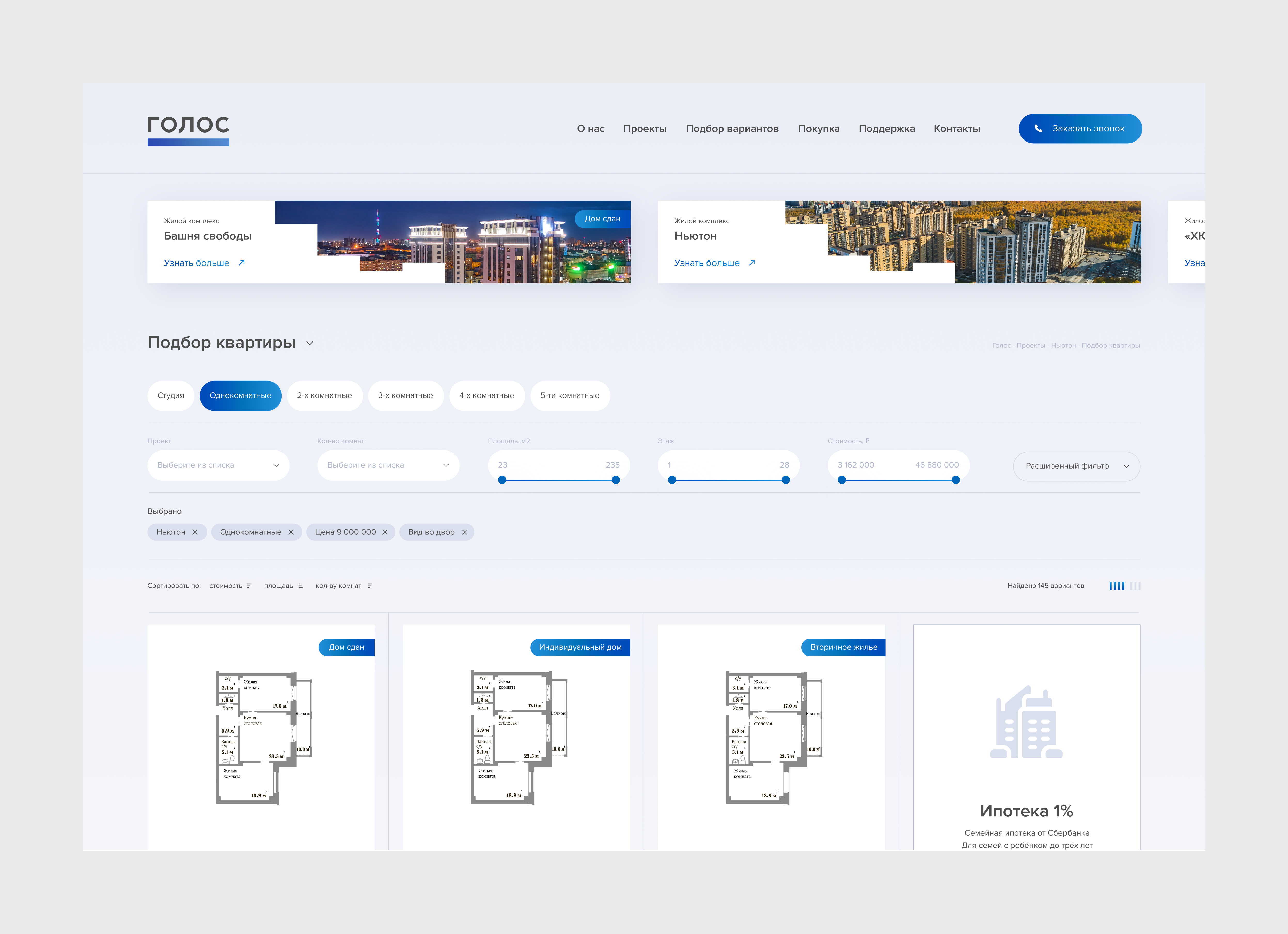The height and width of the screenshot is (934, 1288).
Task: Click sort icon next to площадь
Action: 300,586
